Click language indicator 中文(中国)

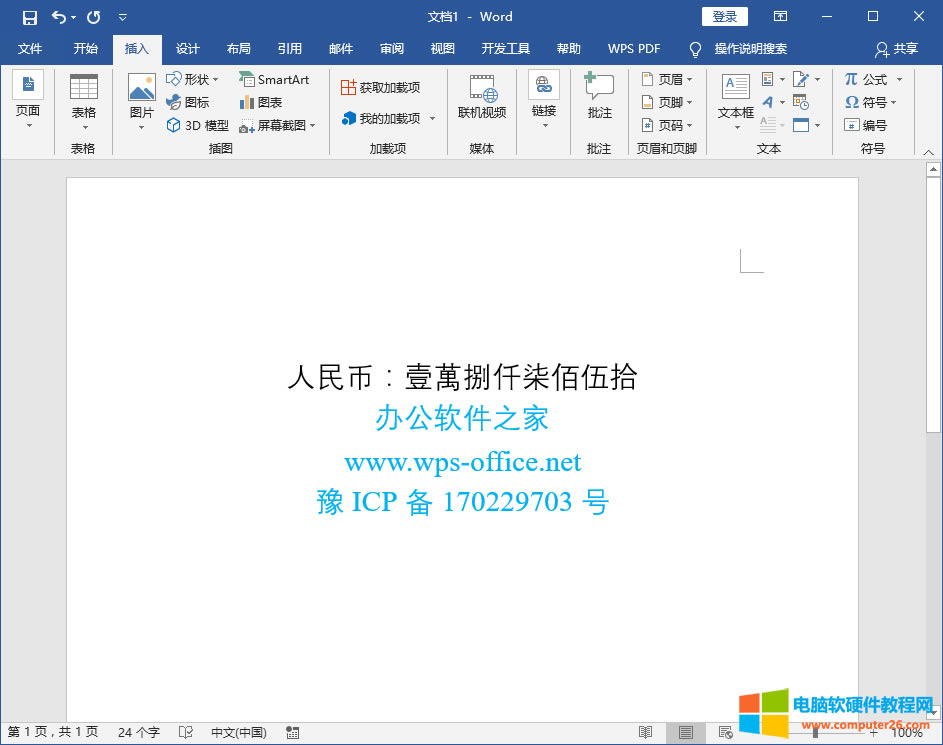pyautogui.click(x=239, y=732)
